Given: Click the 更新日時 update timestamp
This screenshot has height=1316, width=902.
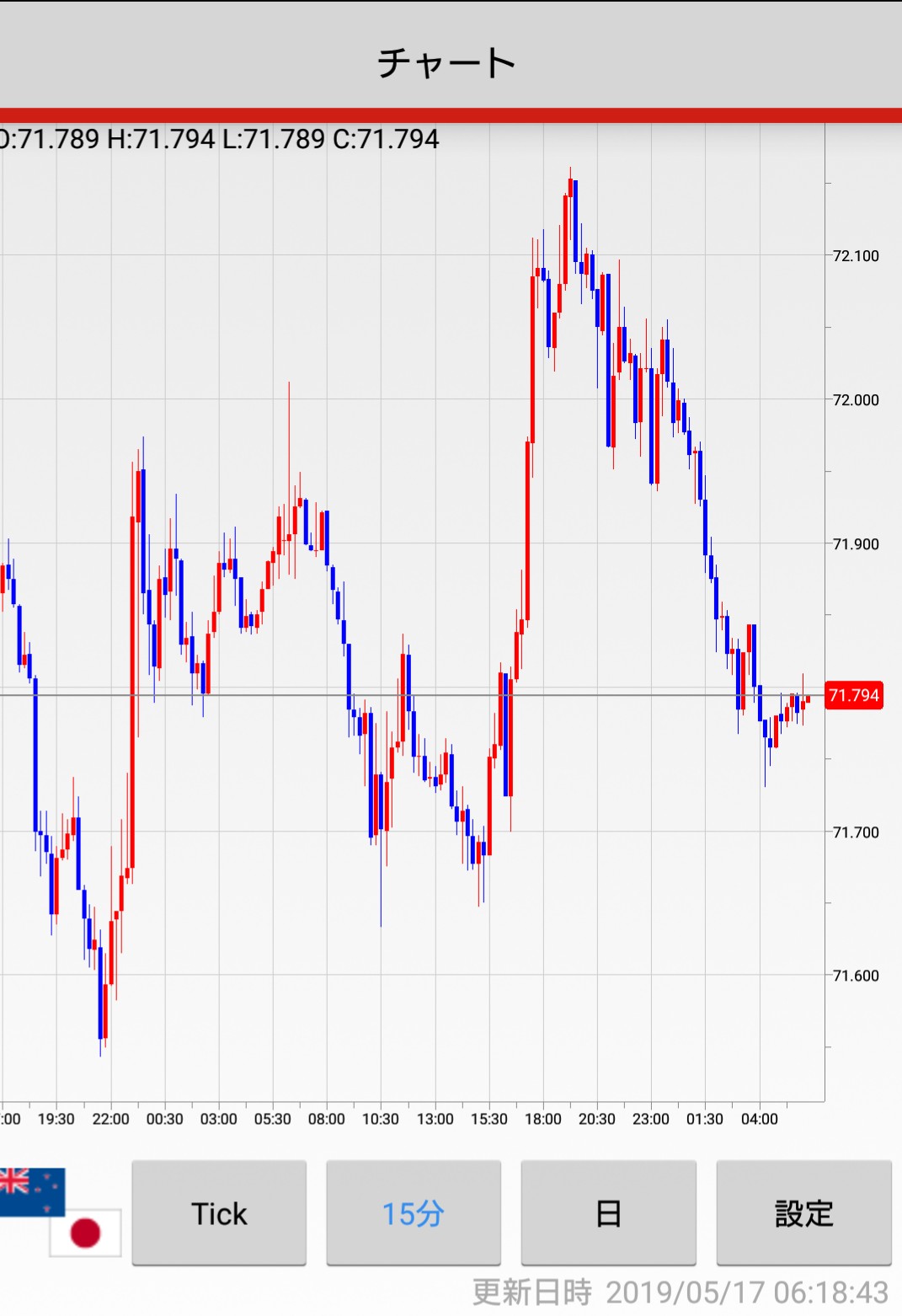Looking at the screenshot, I should [680, 1292].
